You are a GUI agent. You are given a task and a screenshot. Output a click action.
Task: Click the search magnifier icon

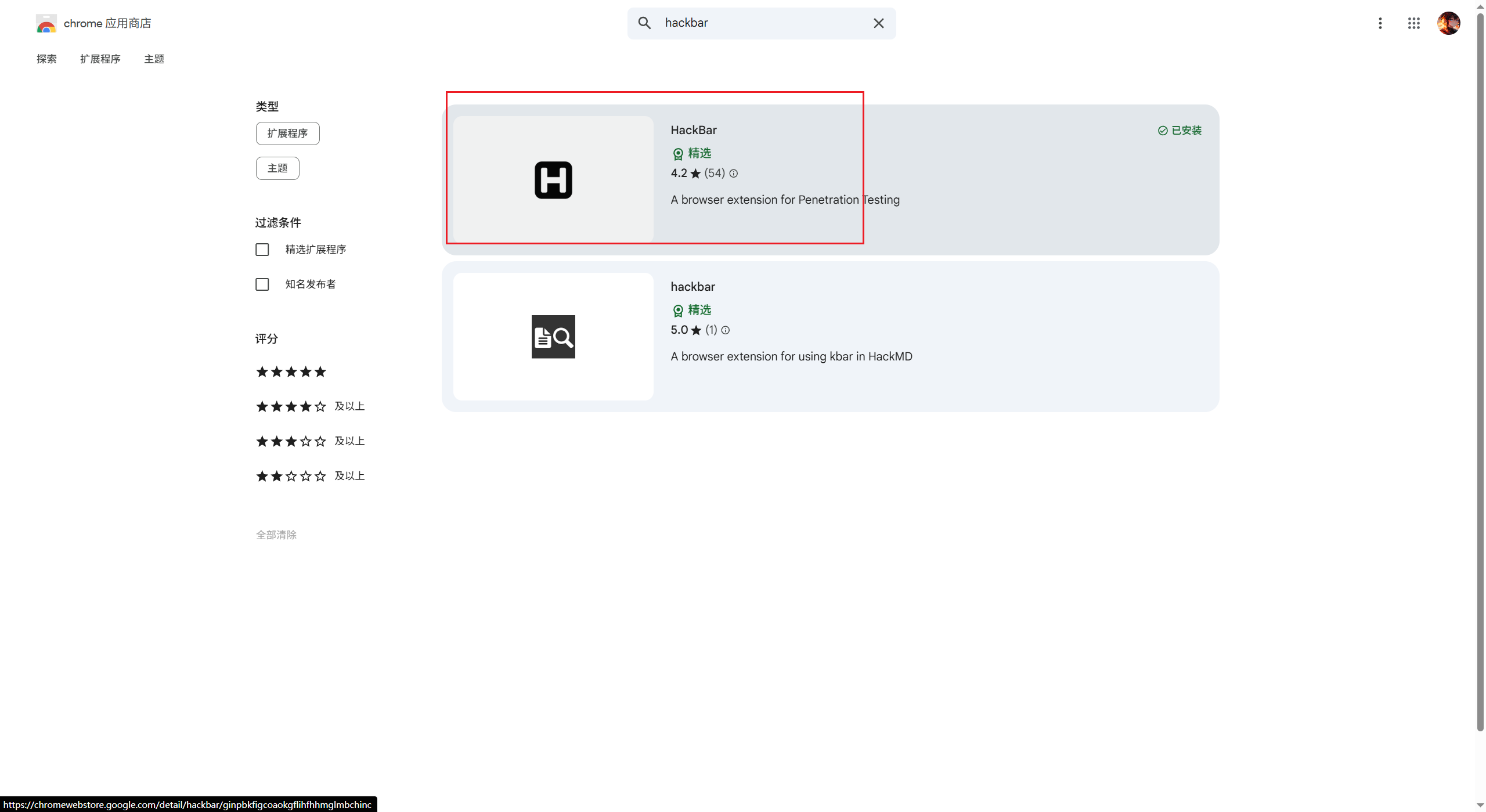click(x=644, y=23)
